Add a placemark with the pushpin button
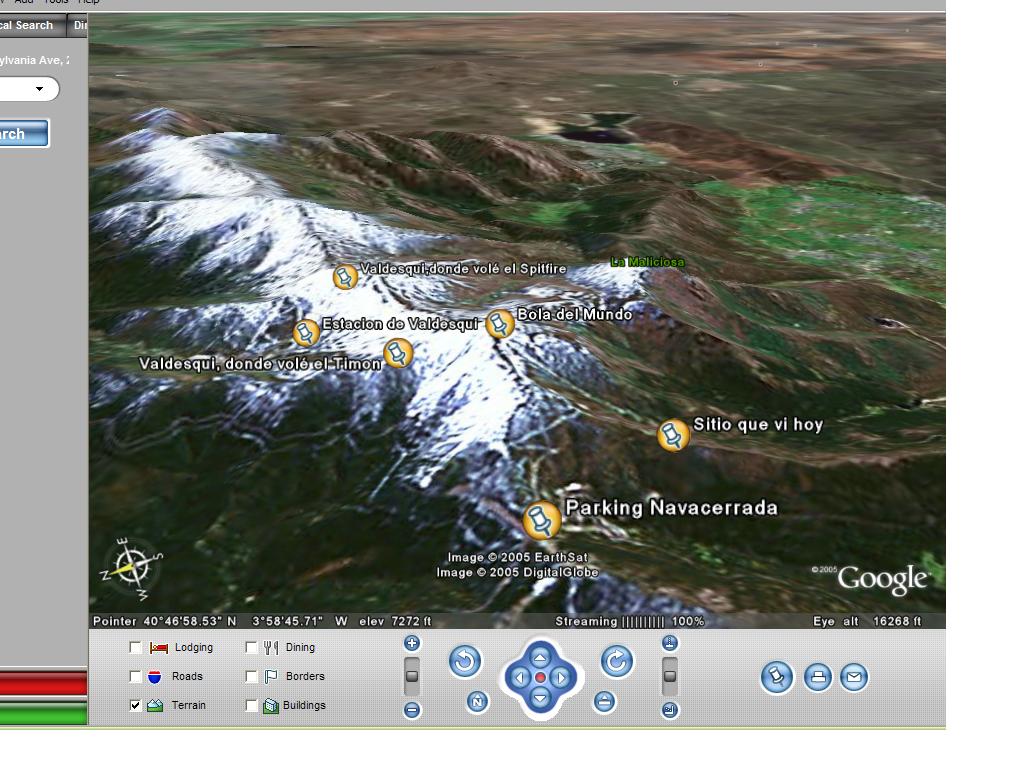 pos(776,677)
